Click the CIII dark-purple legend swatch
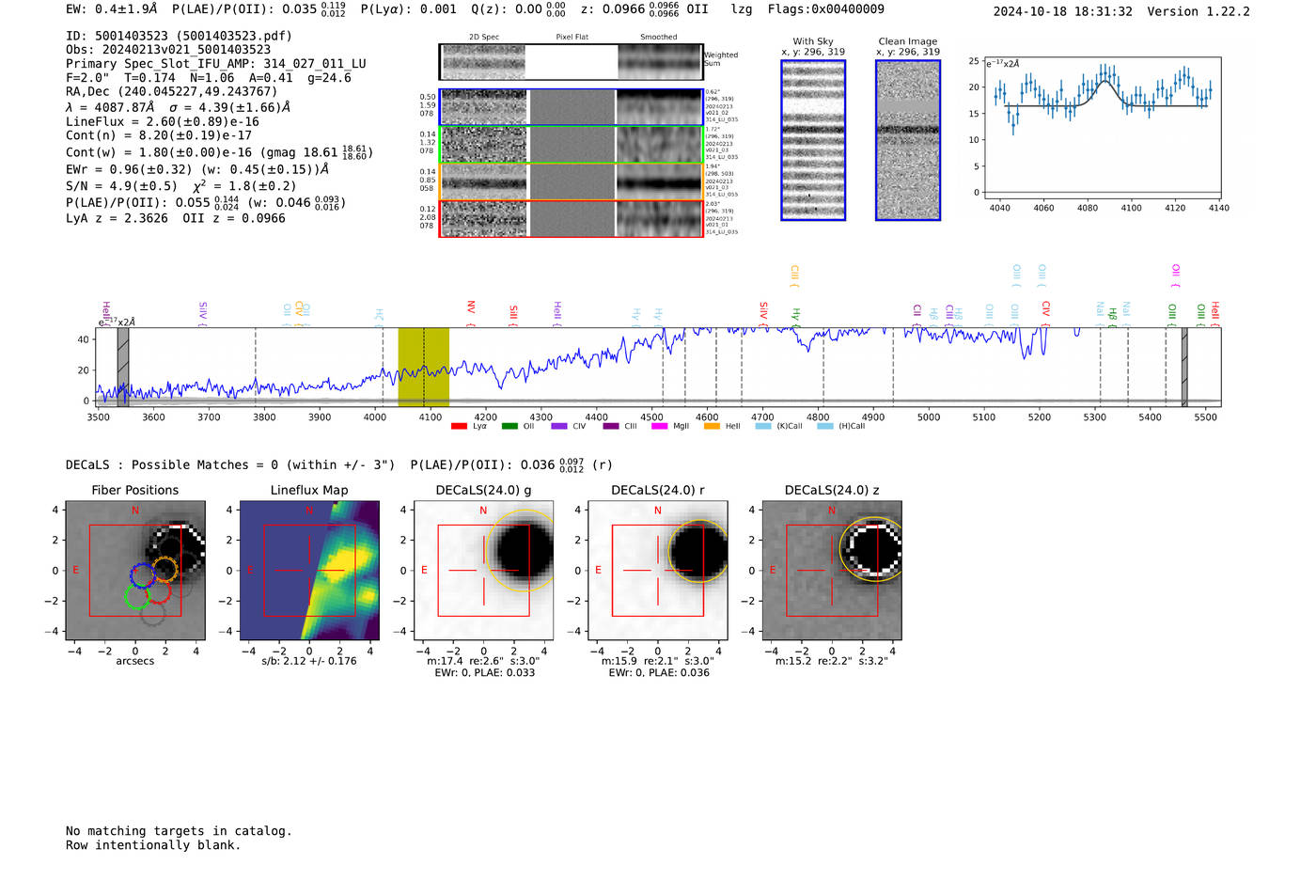This screenshot has height=896, width=1316. (x=611, y=427)
